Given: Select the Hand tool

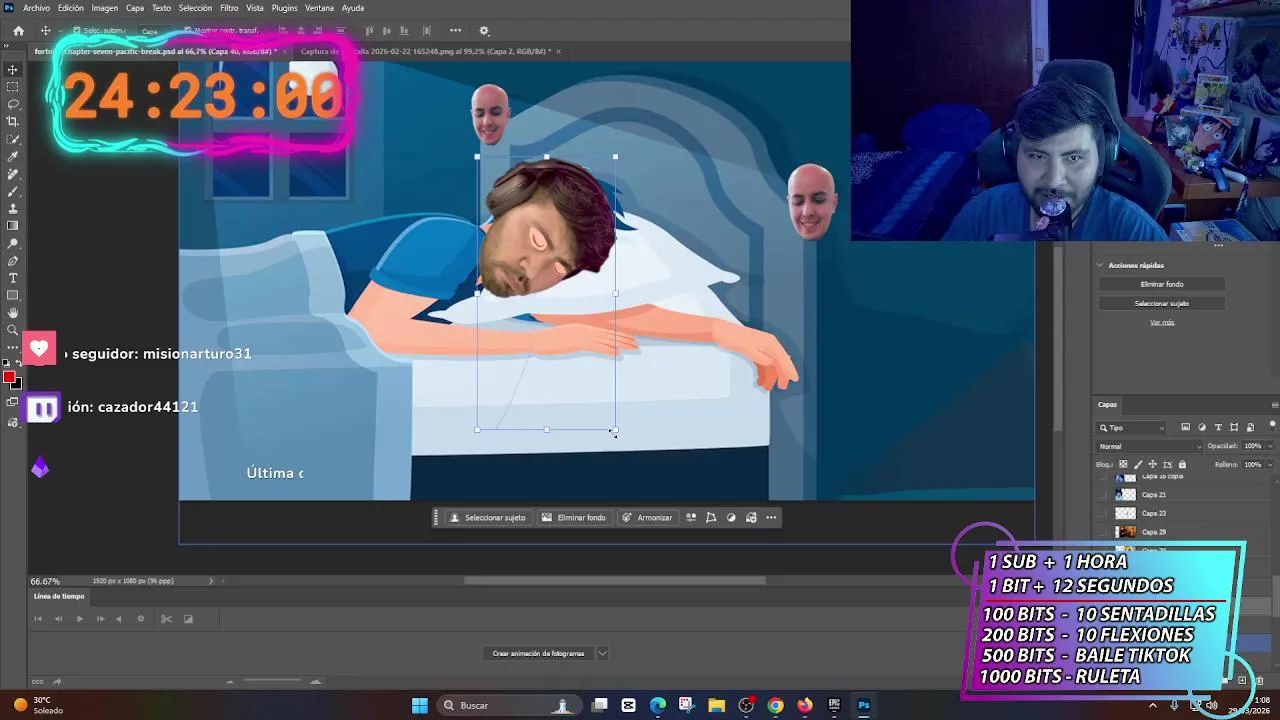Looking at the screenshot, I should 13,313.
